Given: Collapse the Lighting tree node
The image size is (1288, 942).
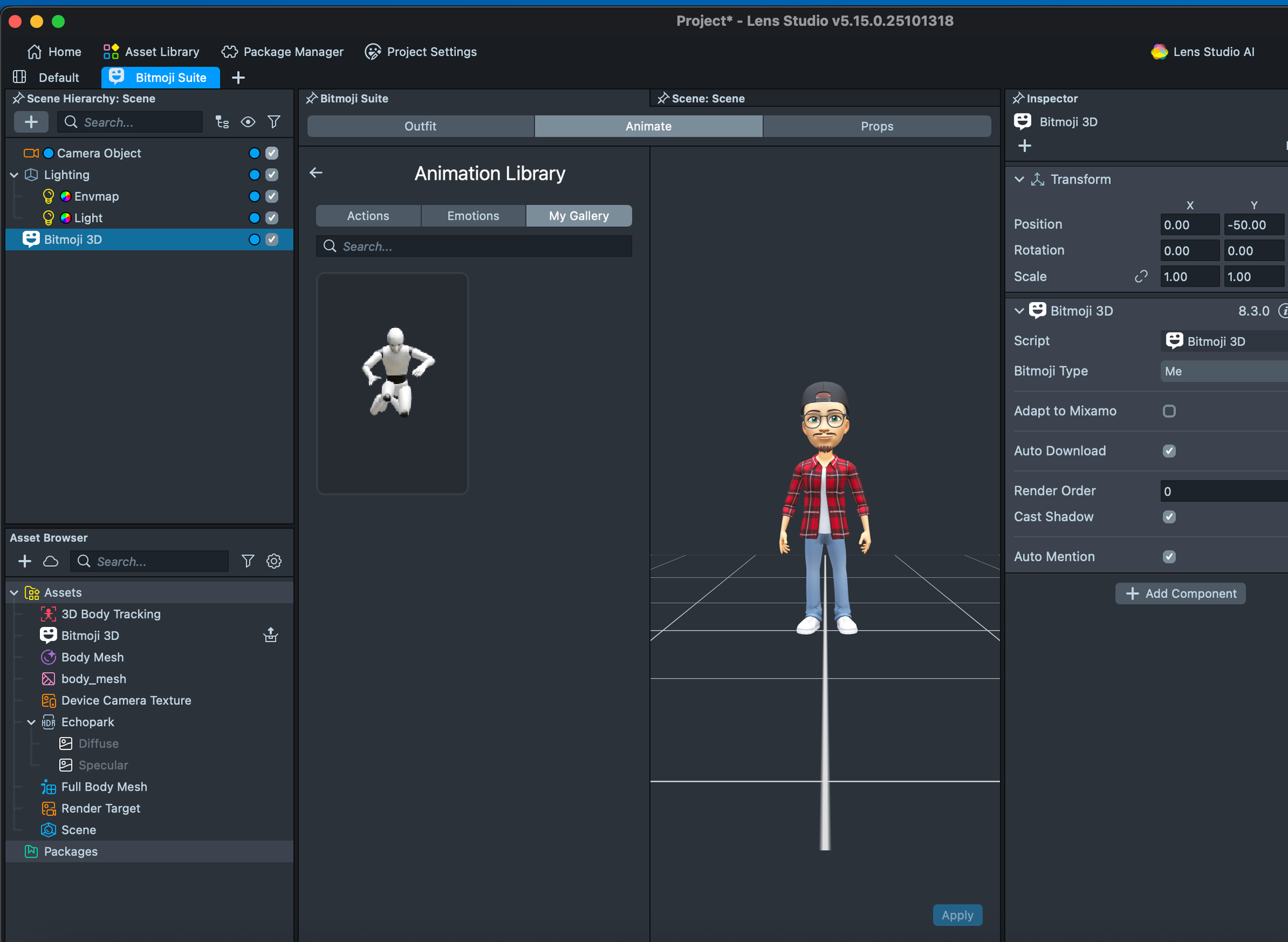Looking at the screenshot, I should coord(14,175).
